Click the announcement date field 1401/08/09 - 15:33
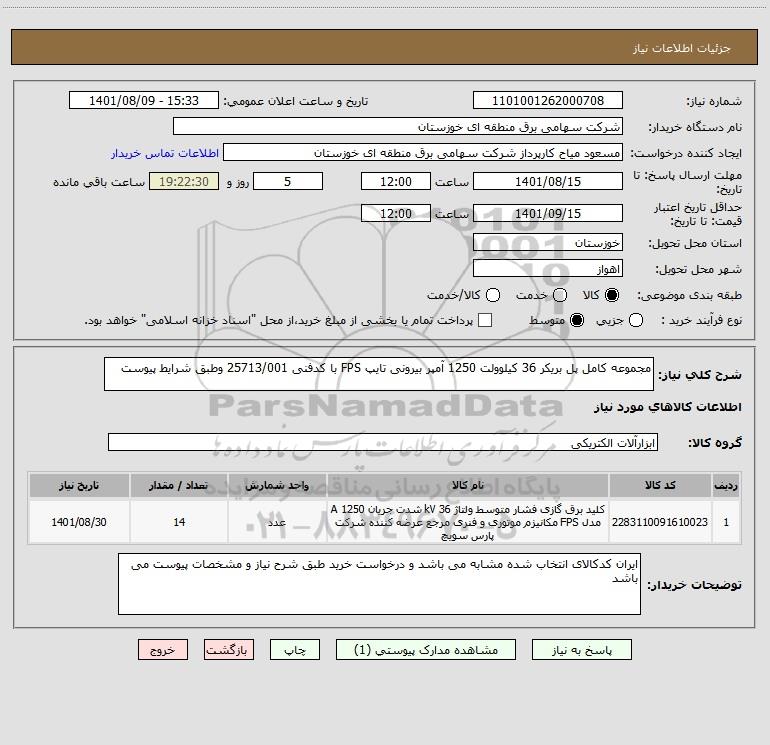Screen dimensions: 770x745 [x=144, y=101]
